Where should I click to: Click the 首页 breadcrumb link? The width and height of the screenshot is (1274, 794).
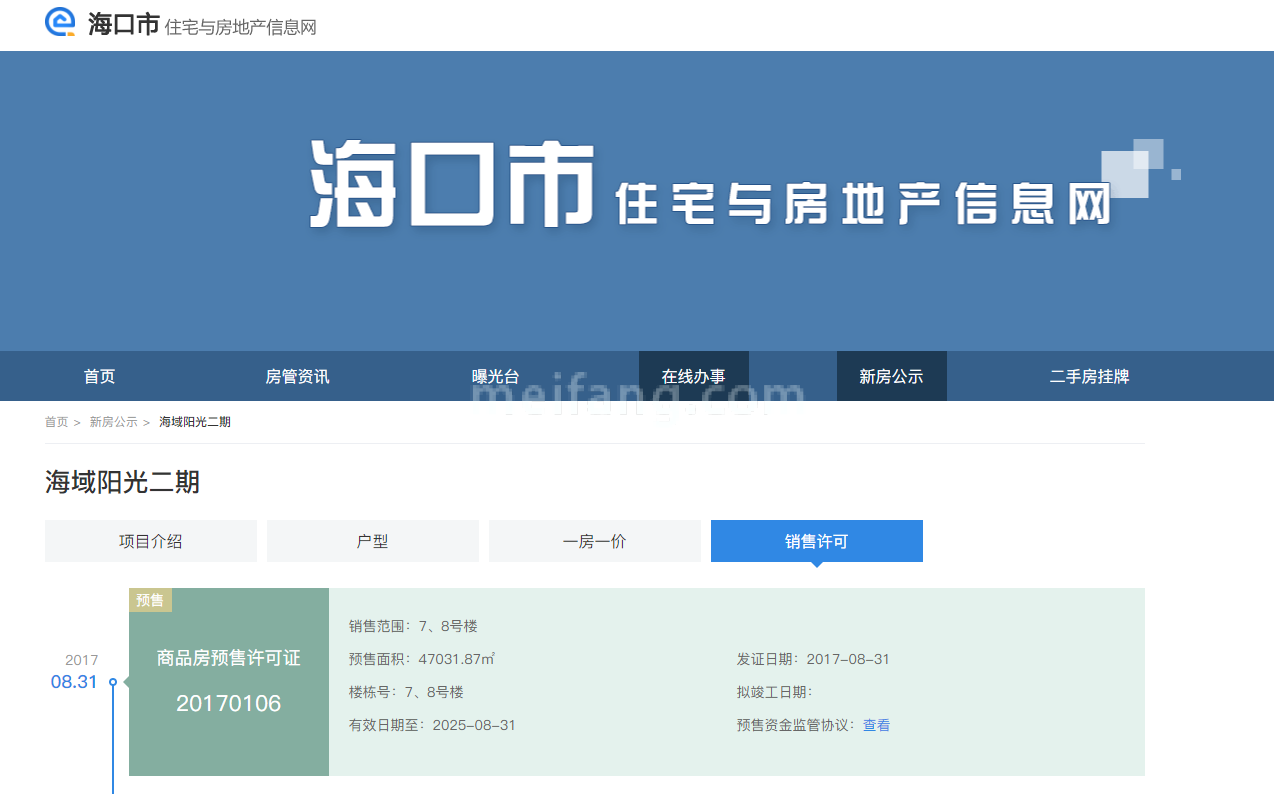56,422
